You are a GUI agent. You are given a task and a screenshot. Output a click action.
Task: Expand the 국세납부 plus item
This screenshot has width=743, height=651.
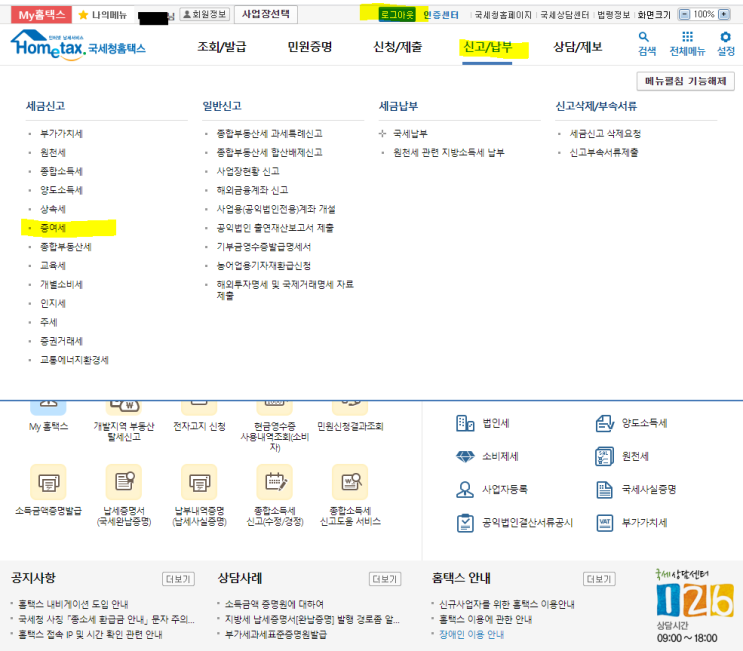pyautogui.click(x=382, y=134)
